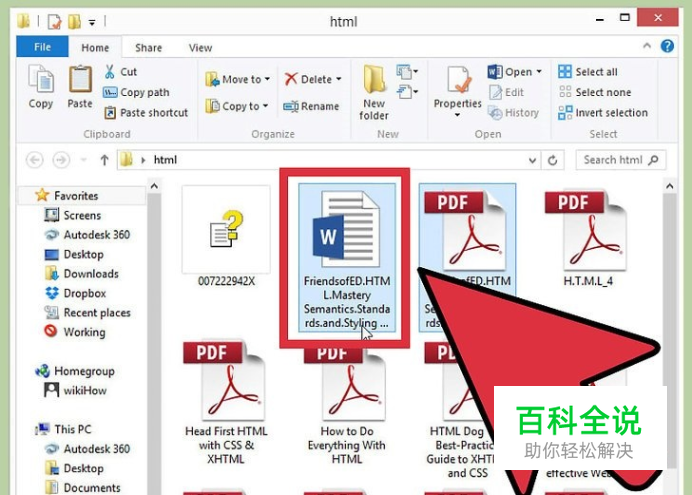Viewport: 692px width, 495px height.
Task: Collapse the ribbon with chevron arrow
Action: 647,45
